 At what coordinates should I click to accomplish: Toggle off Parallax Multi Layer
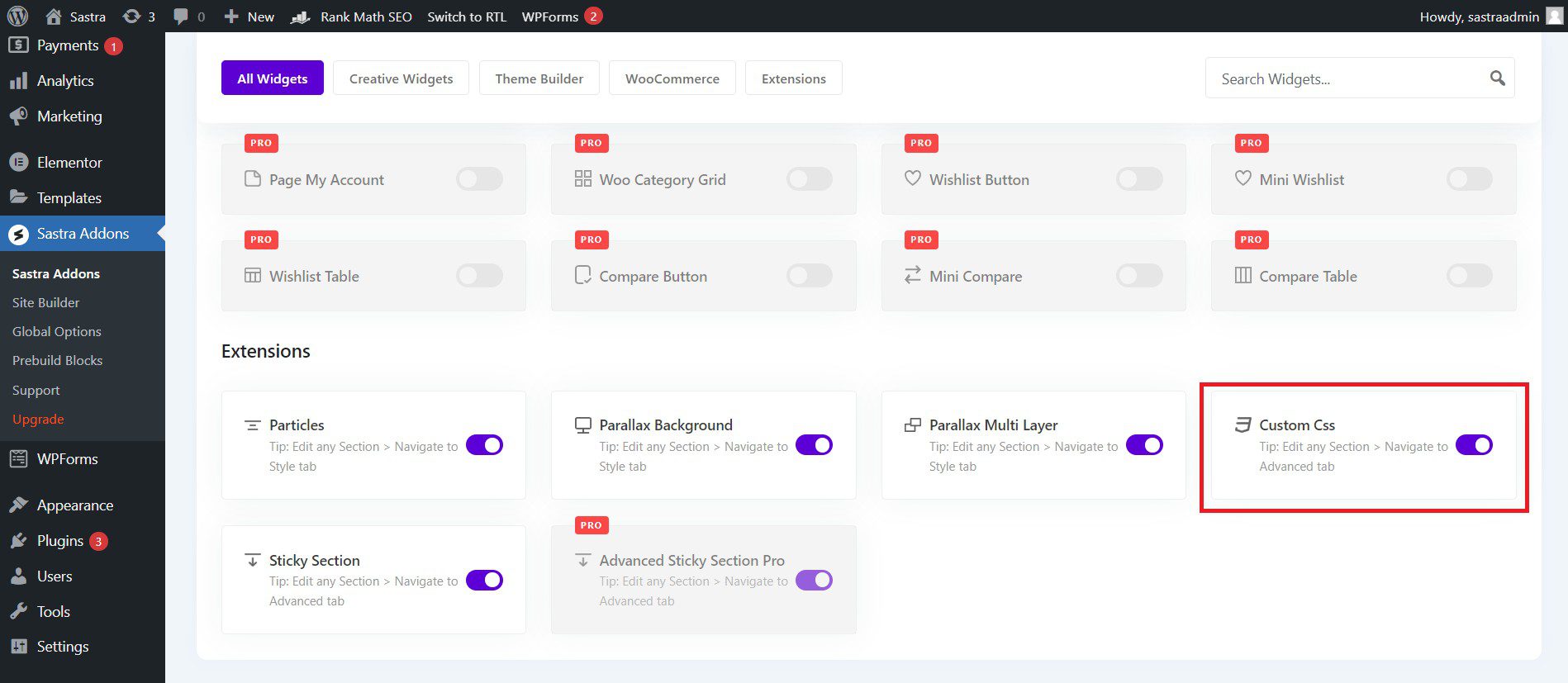coord(1144,445)
